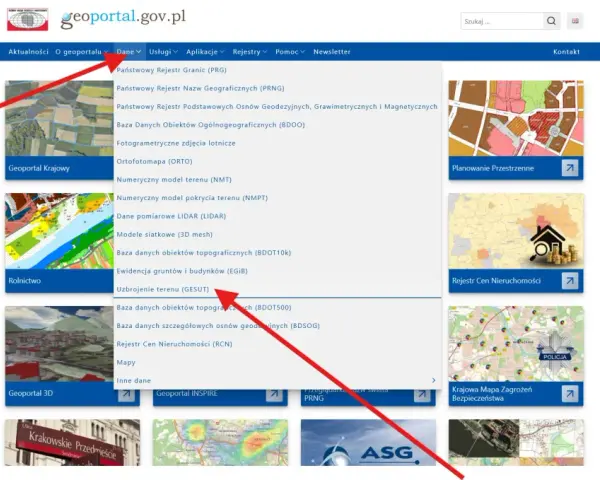The width and height of the screenshot is (600, 480).
Task: Open the Krakowskie Przedmieście street sign tile
Action: (72, 442)
